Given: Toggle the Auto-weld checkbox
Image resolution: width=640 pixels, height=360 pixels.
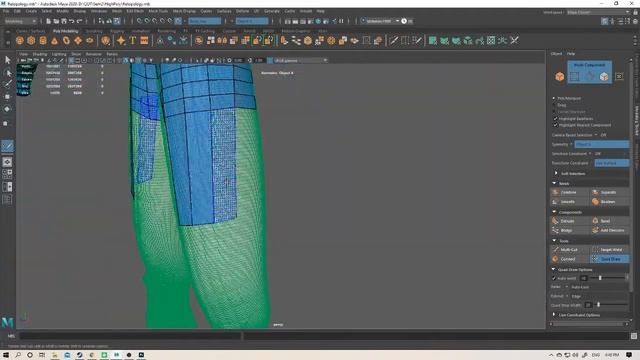Looking at the screenshot, I should 554,278.
